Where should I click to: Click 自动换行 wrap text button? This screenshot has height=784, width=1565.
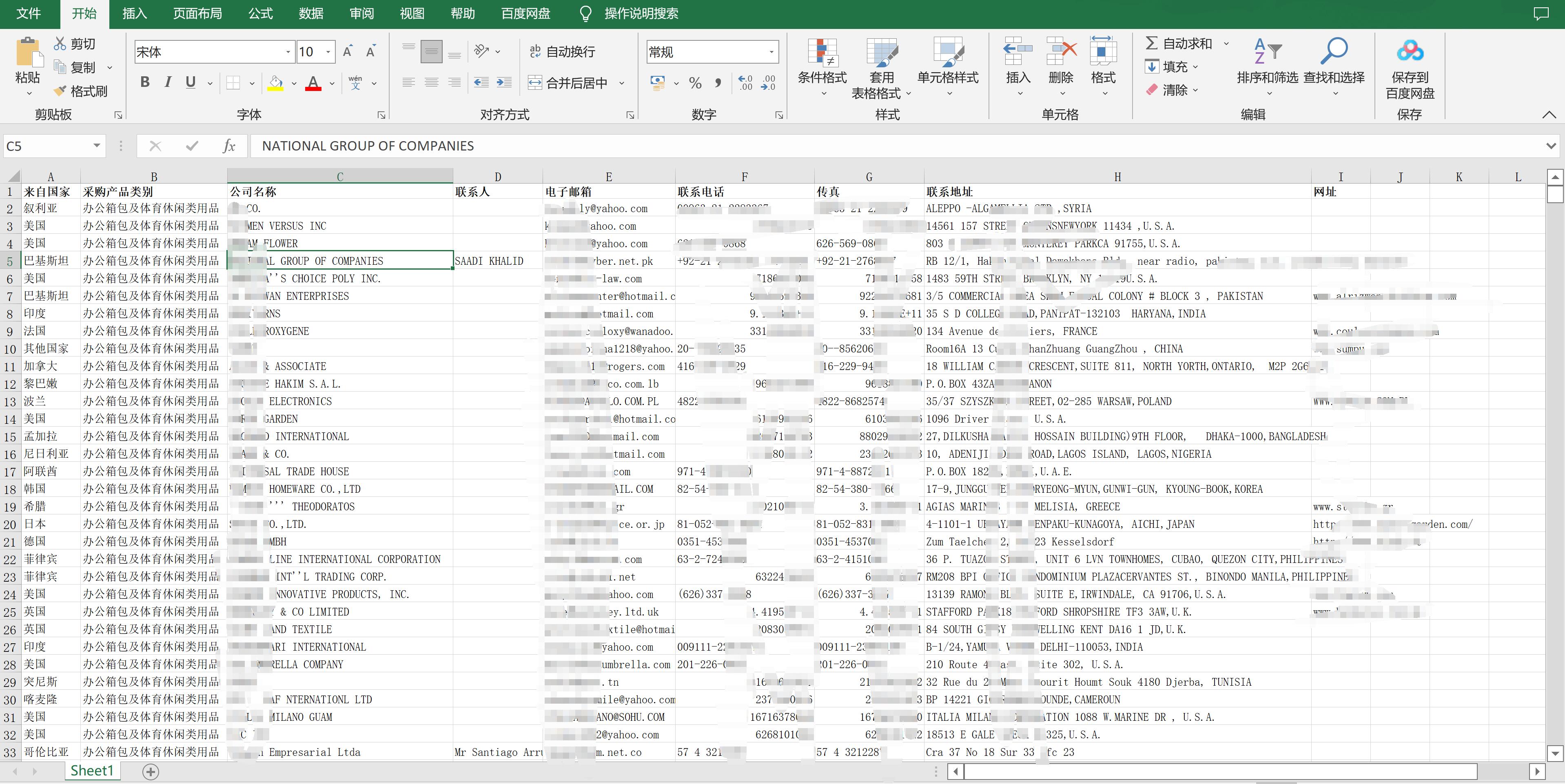click(562, 52)
